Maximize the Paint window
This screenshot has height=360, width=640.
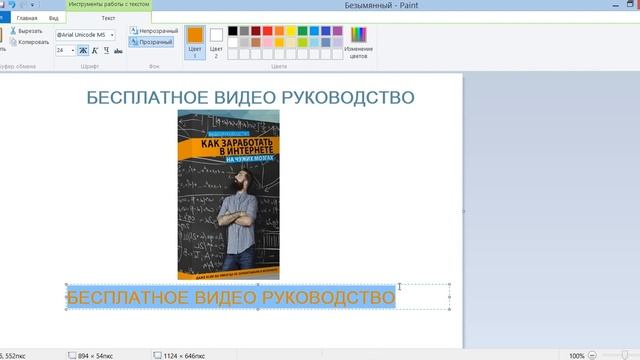pos(630,4)
